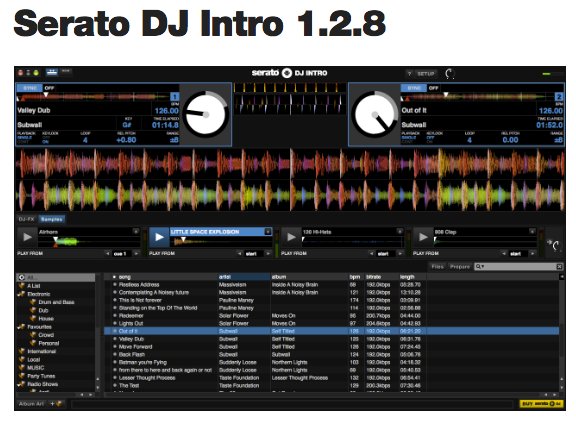Image resolution: width=576 pixels, height=422 pixels.
Task: Step Airhorn Play From to next option
Action: pos(136,253)
